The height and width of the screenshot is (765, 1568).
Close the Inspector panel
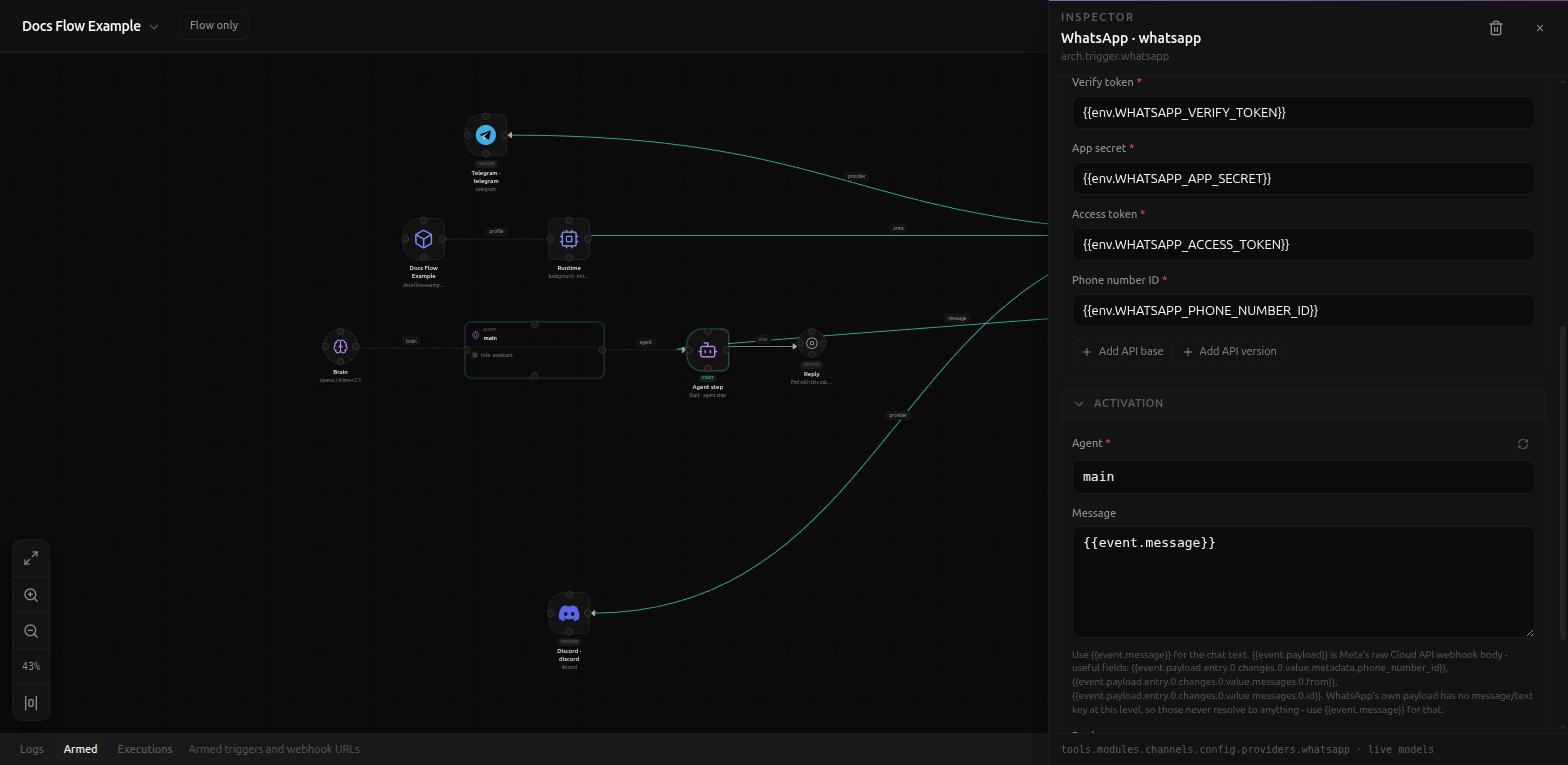[1540, 28]
